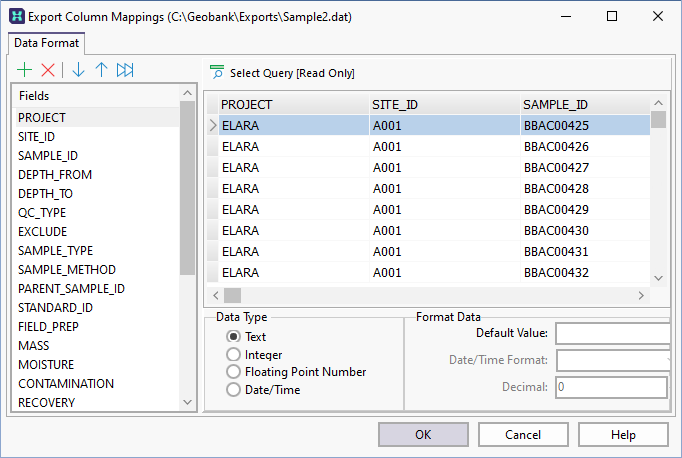Click the Default Value input field
This screenshot has width=682, height=458.
coord(612,333)
